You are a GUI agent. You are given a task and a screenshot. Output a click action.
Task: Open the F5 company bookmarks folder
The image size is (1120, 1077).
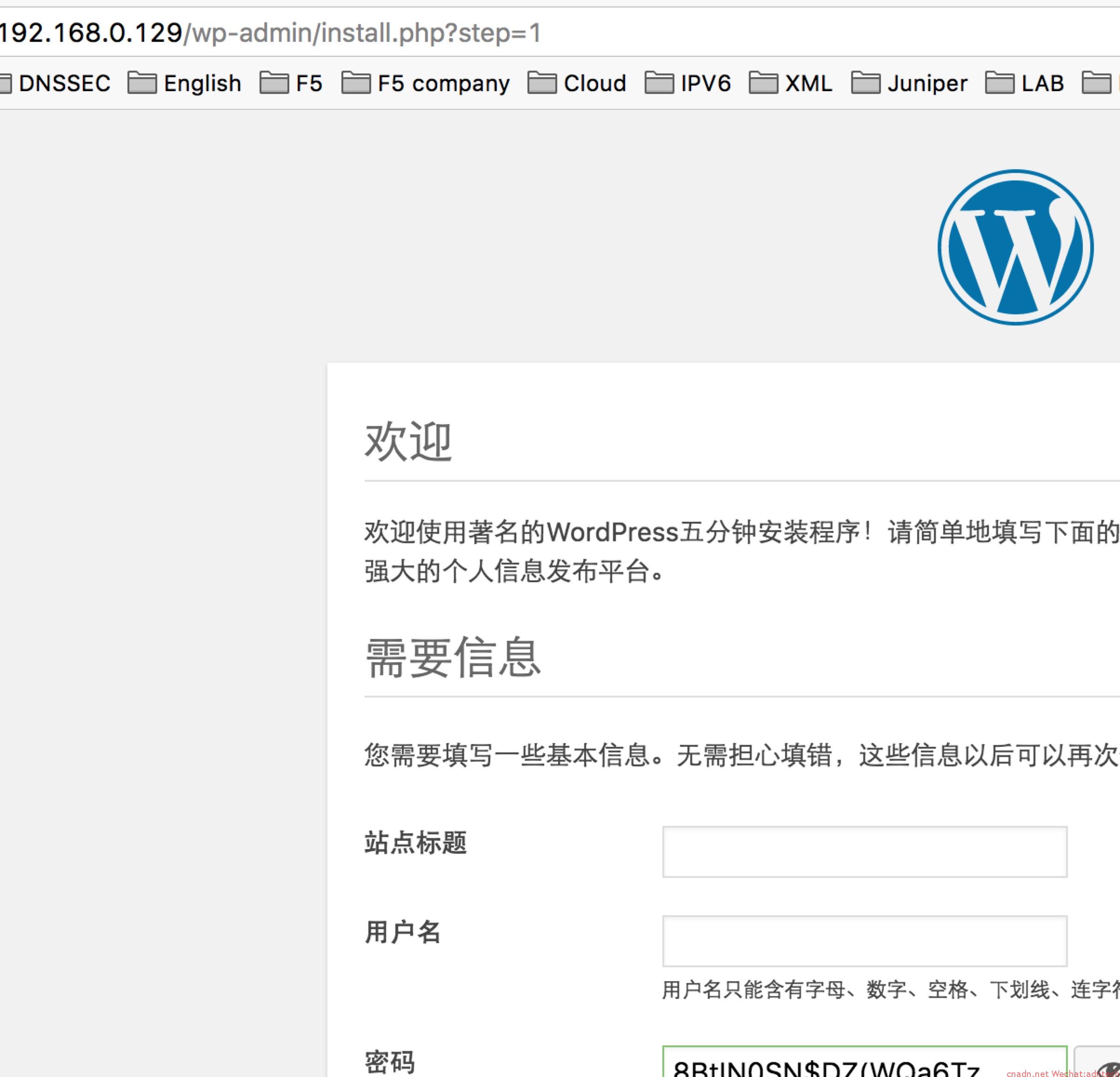click(426, 83)
